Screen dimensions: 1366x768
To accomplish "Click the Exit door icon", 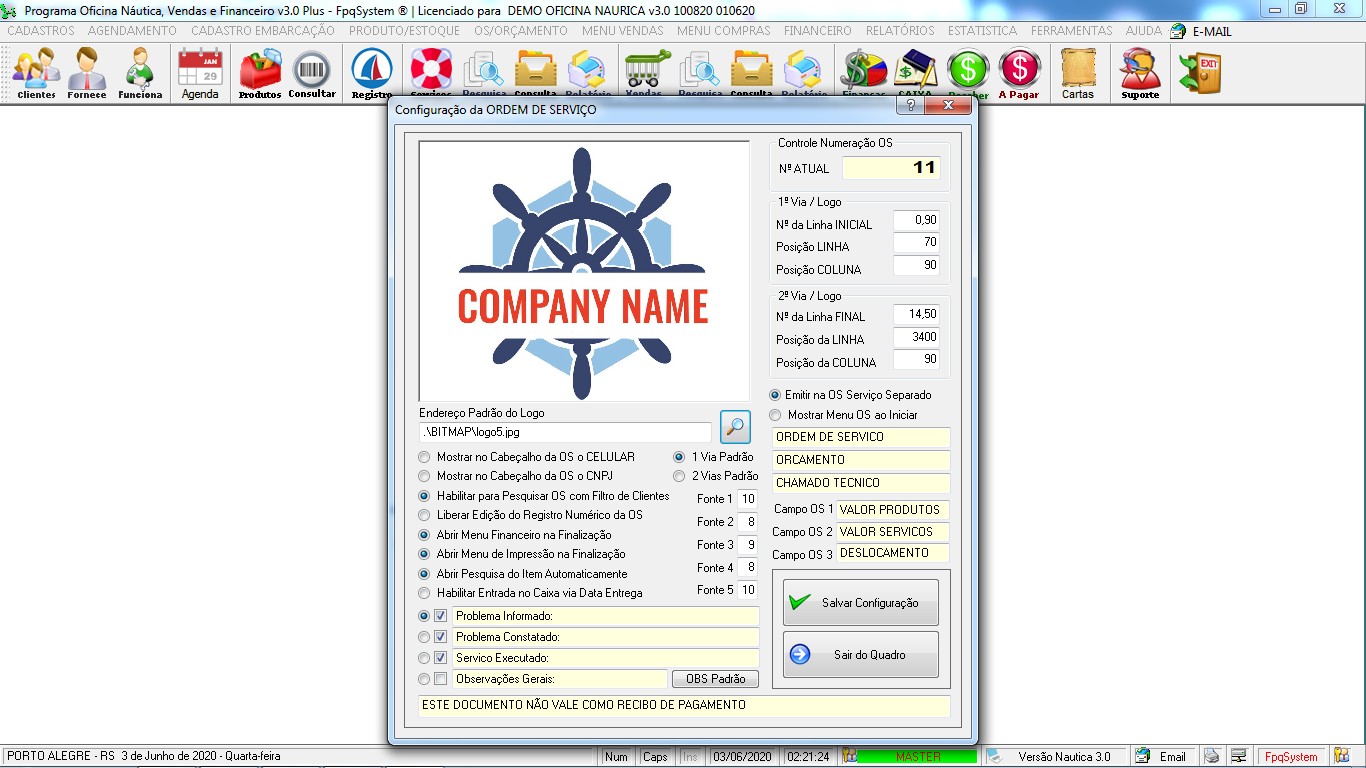I will point(1201,73).
